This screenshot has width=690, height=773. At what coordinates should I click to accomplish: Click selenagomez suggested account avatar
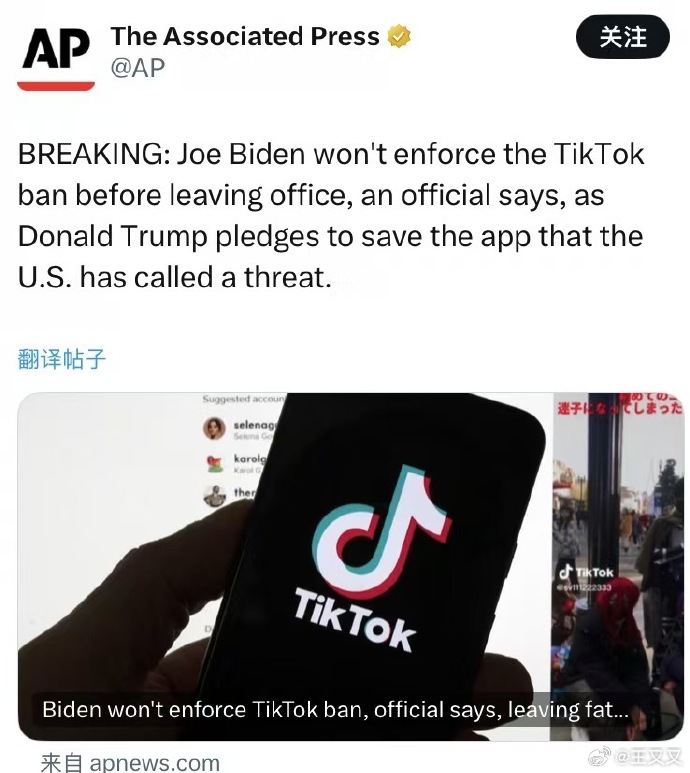pyautogui.click(x=214, y=428)
